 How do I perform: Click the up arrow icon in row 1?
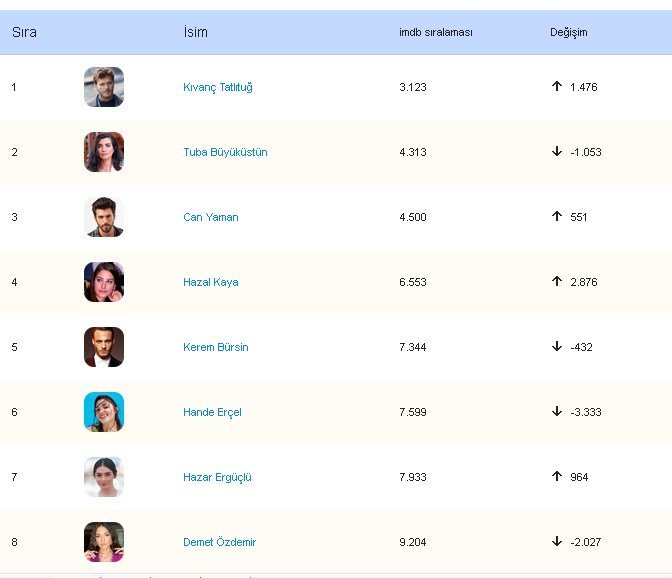[x=557, y=87]
